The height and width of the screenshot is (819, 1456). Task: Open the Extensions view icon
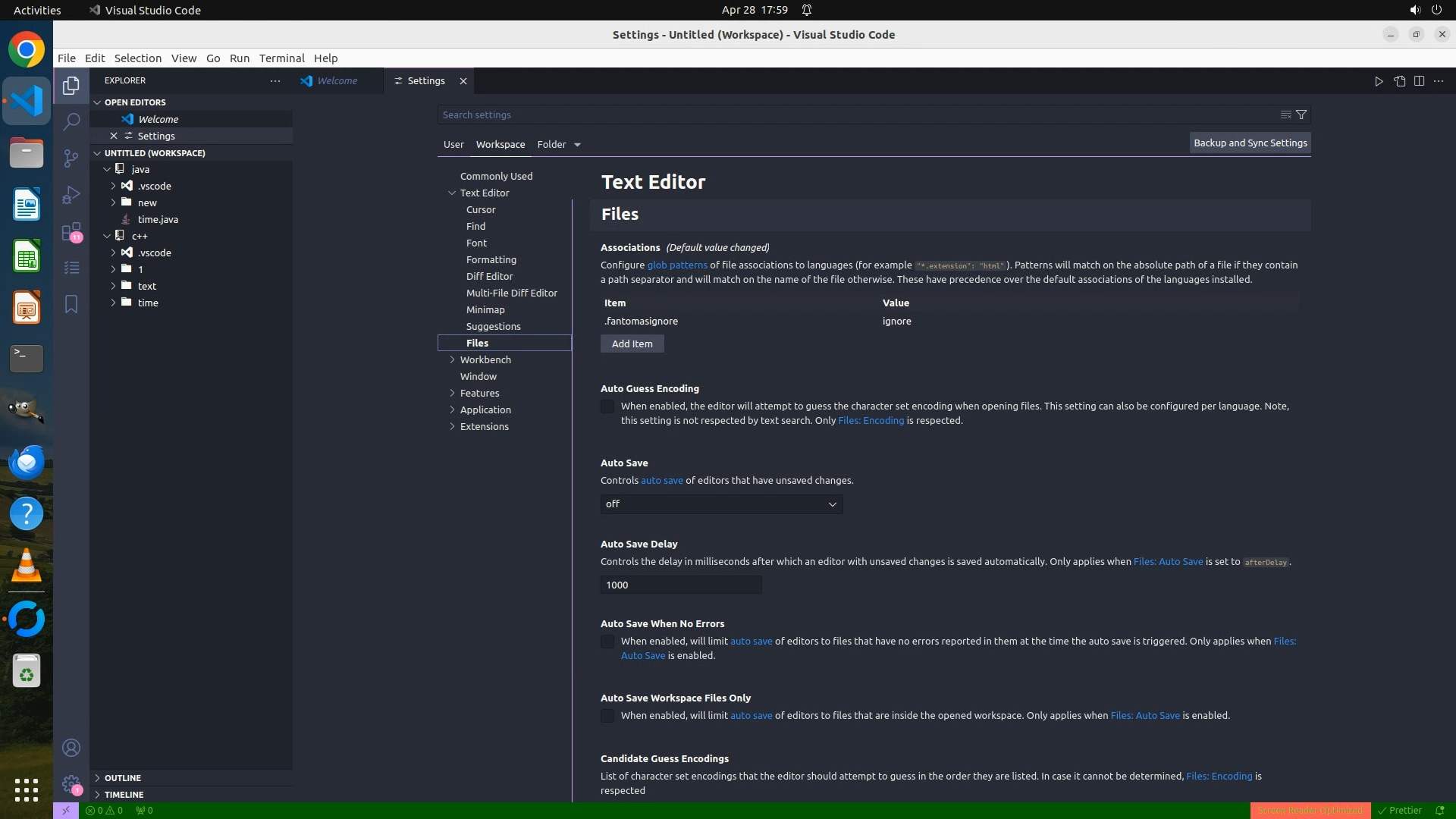coord(71,231)
